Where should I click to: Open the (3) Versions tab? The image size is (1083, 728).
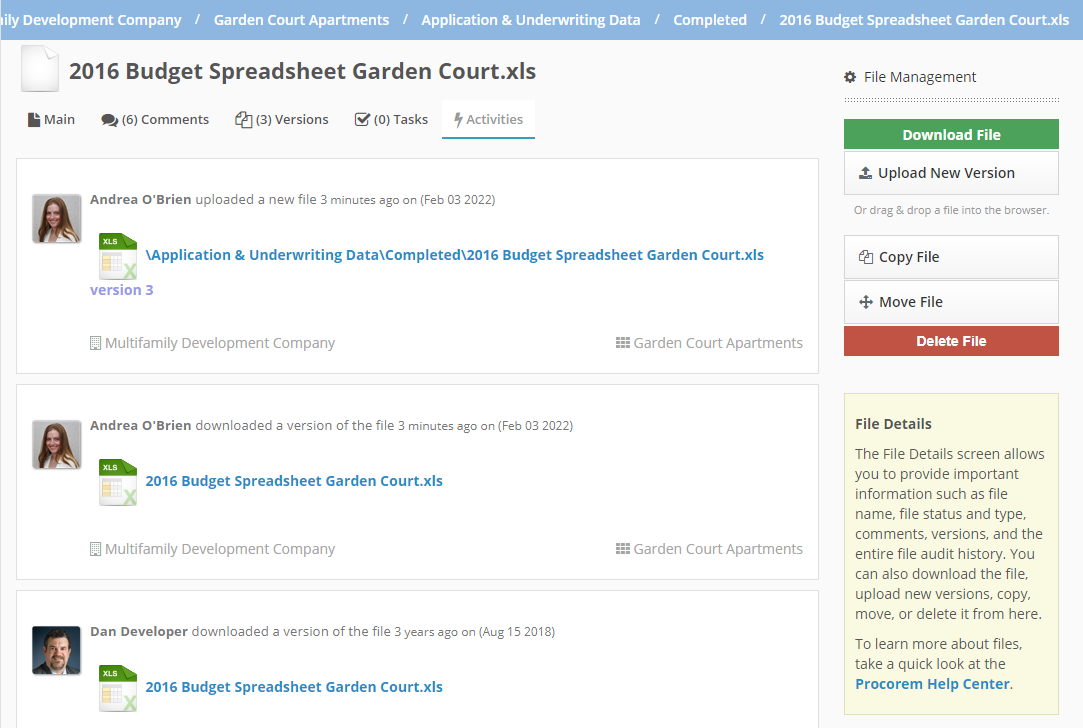[282, 119]
